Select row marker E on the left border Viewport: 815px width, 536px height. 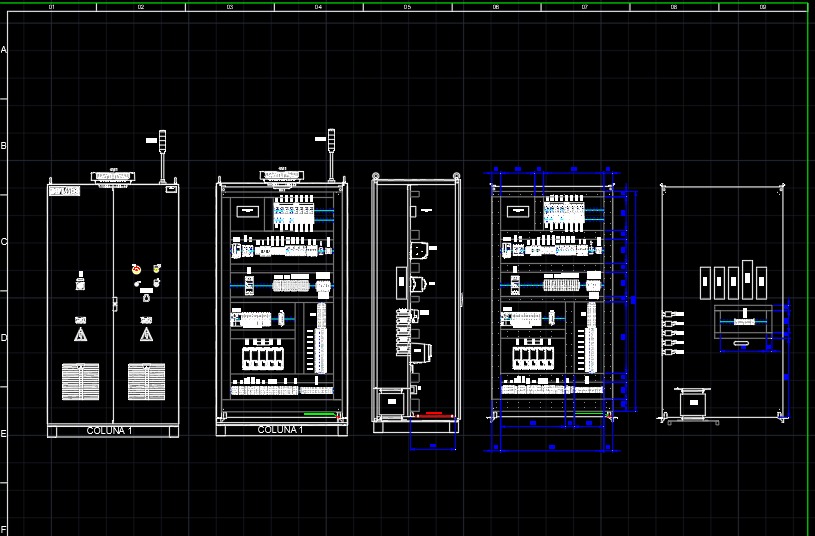click(x=4, y=434)
